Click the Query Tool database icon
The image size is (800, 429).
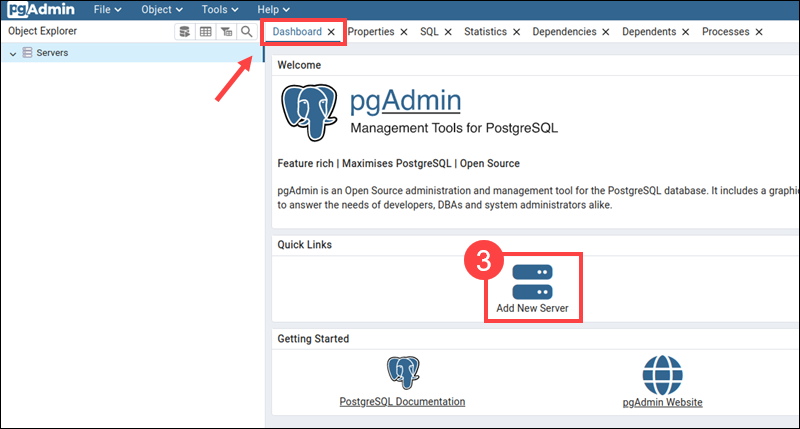[x=185, y=32]
